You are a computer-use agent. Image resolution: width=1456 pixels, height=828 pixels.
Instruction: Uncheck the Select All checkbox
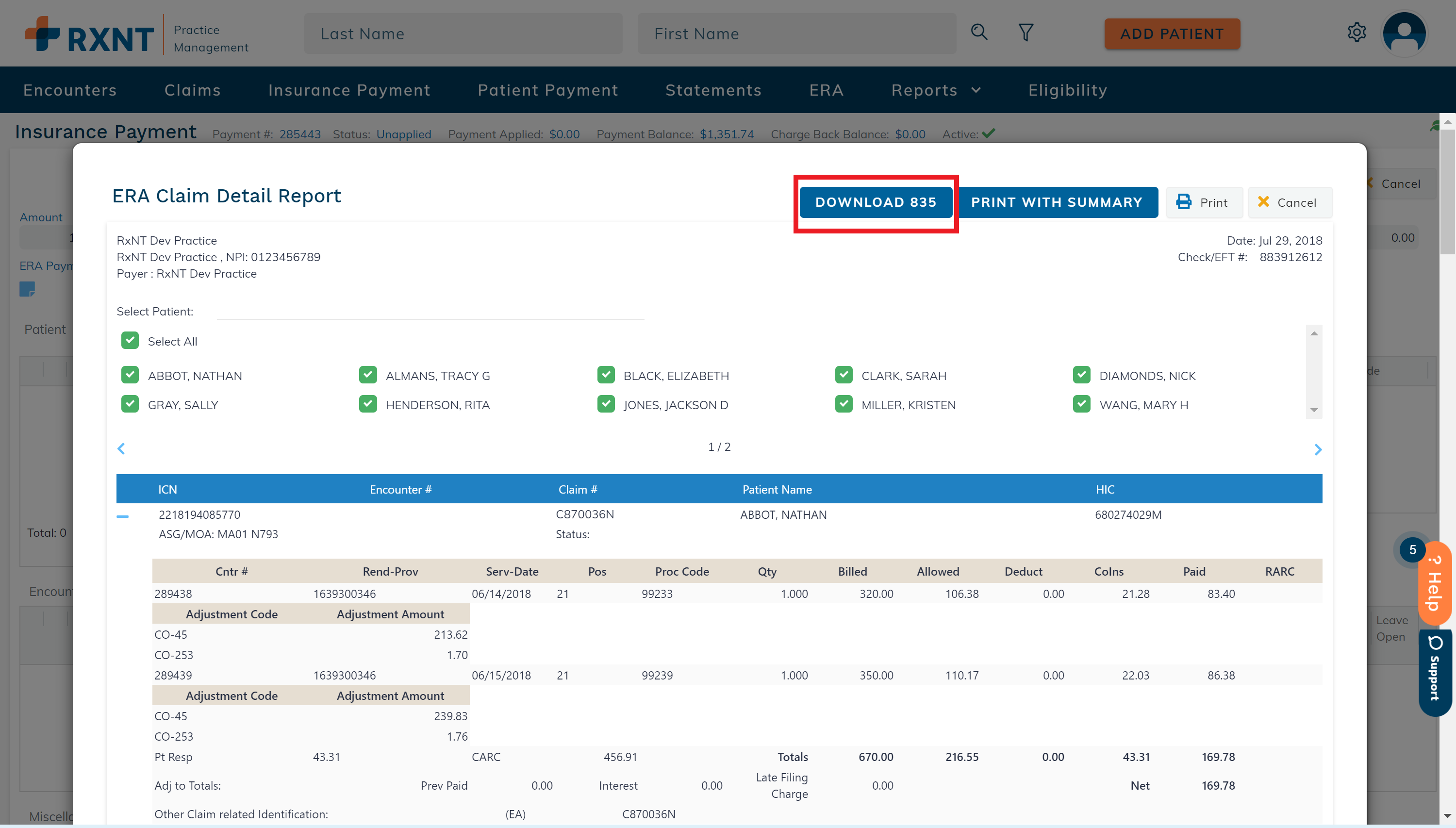[x=130, y=341]
